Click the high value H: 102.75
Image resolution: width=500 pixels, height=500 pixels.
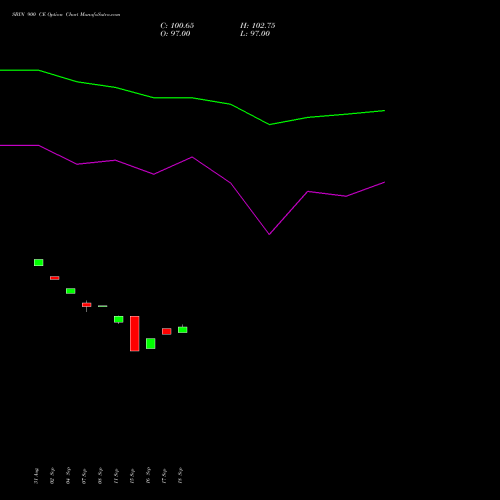[258, 26]
